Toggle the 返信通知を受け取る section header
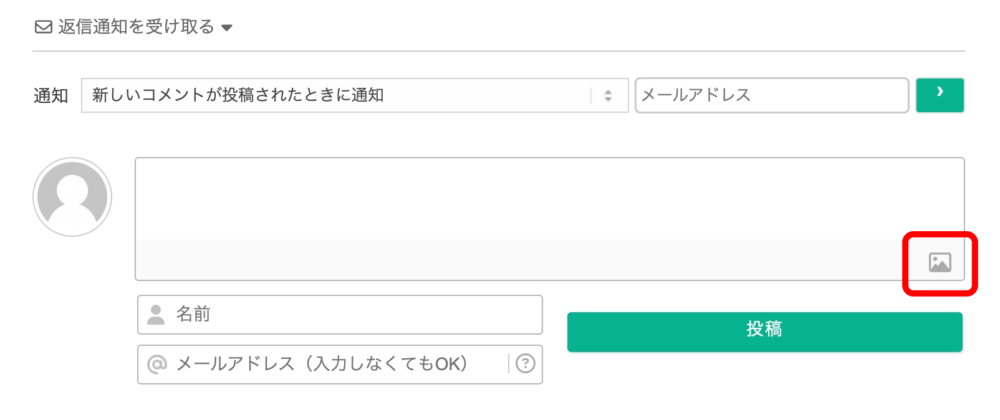Screen dimensions: 1000x420 coord(133,28)
